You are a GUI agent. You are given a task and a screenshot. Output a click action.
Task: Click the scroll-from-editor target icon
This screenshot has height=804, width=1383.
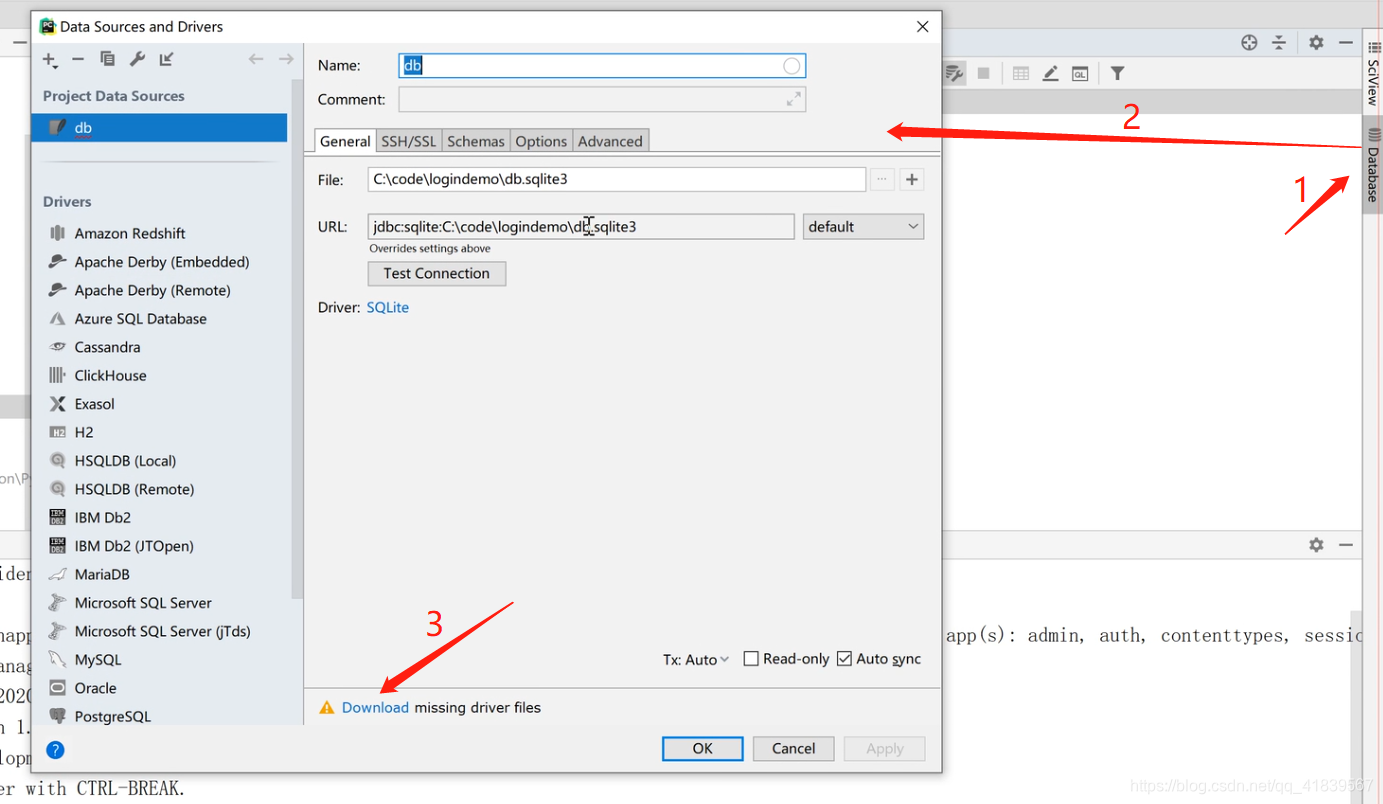click(1249, 42)
